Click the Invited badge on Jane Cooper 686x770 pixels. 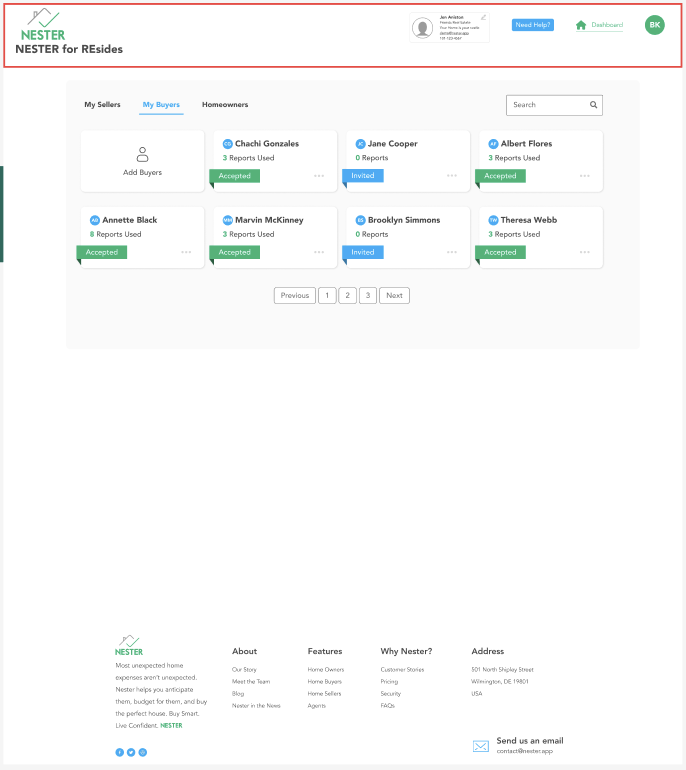(x=363, y=176)
